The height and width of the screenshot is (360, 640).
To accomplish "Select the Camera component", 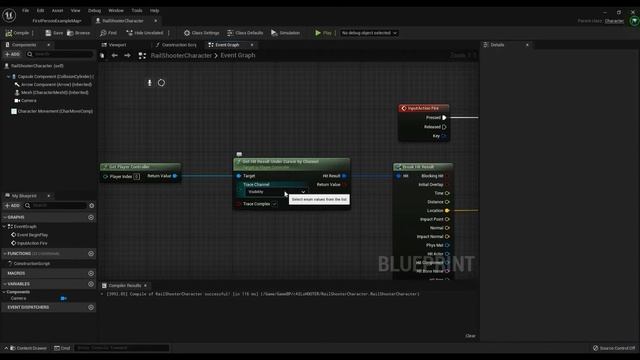I will point(25,100).
